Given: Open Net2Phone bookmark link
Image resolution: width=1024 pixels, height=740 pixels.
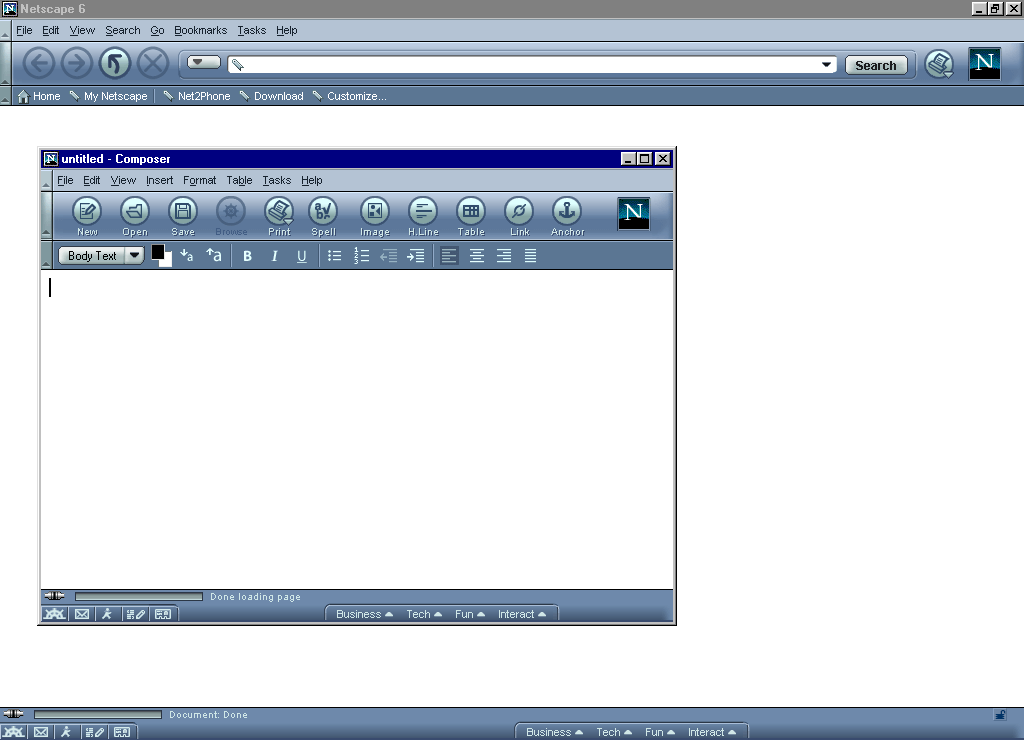Looking at the screenshot, I should click(197, 96).
